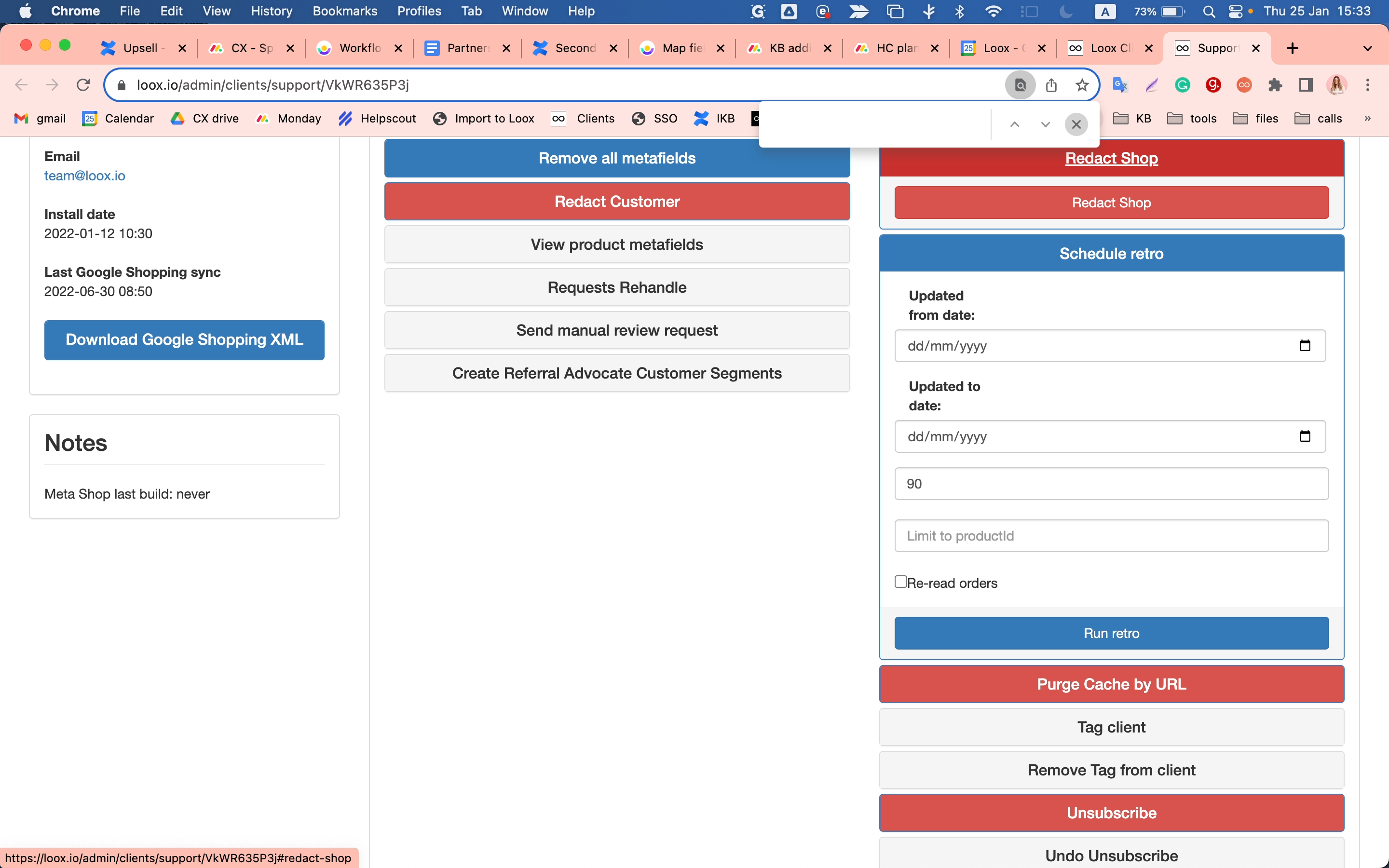Expand the tab search dropdown arrow
This screenshot has height=868, width=1389.
click(x=1368, y=48)
